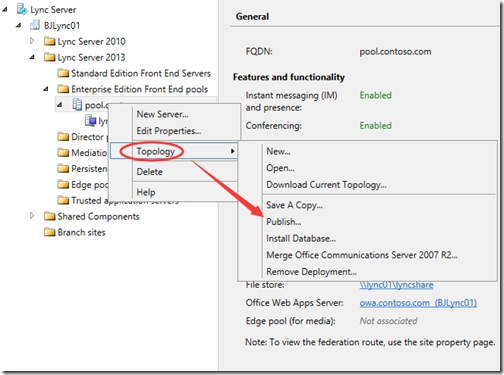Screen dimensions: 504x375
Task: Click Enterprise Edition Front End pools folder icon
Action: 63,89
